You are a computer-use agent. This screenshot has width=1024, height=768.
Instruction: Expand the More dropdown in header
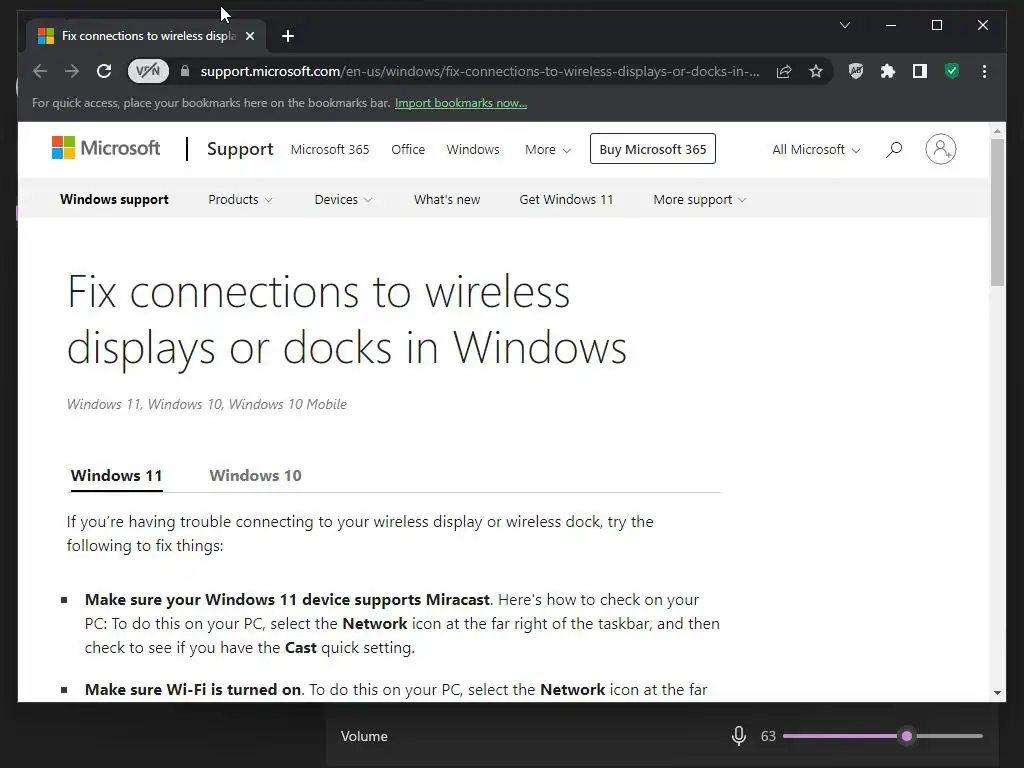(548, 150)
